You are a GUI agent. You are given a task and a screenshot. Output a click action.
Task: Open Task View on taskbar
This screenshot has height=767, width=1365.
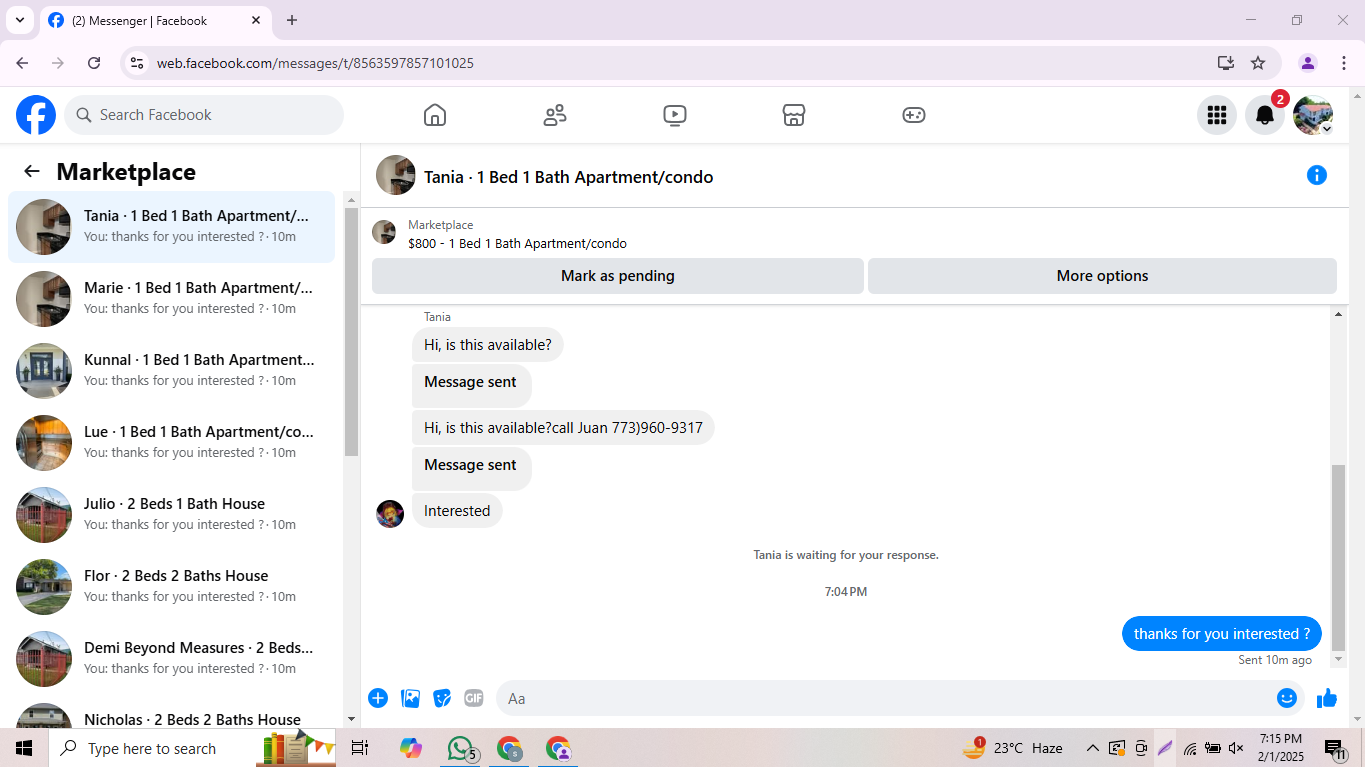(360, 748)
